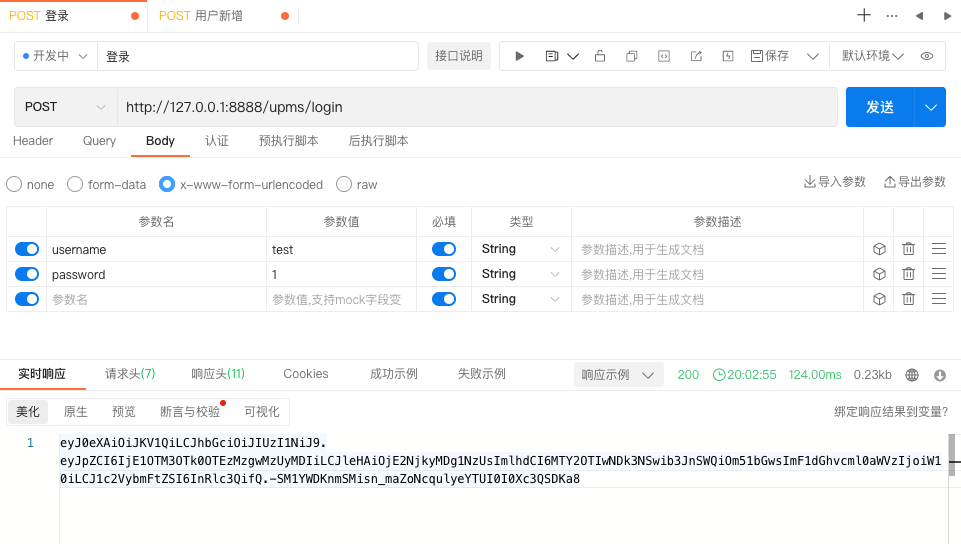Click the request URL input field
Viewport: 961px width, 544px height.
[x=477, y=107]
